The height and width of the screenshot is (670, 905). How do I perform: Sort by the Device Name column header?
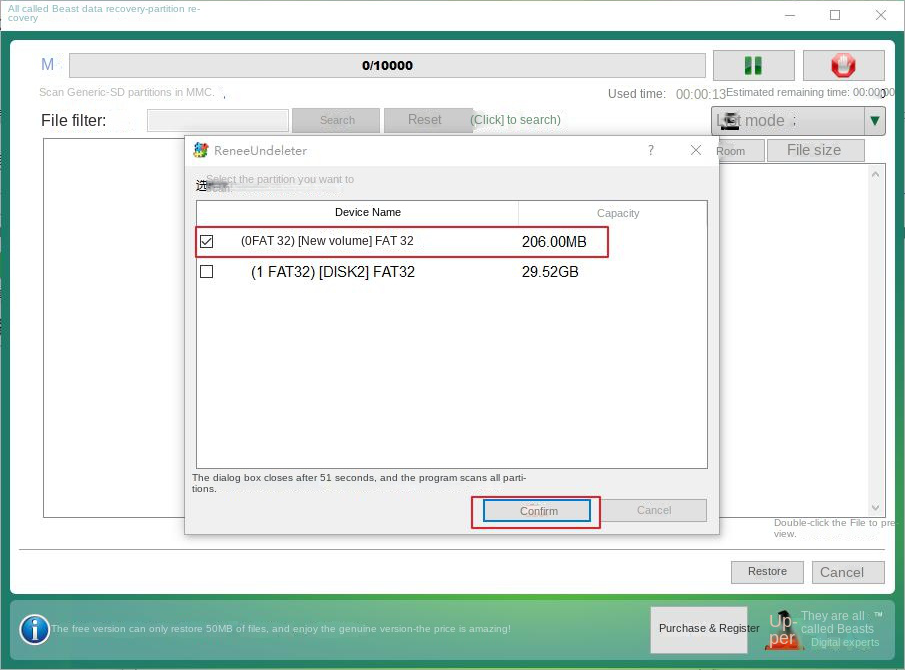(367, 212)
